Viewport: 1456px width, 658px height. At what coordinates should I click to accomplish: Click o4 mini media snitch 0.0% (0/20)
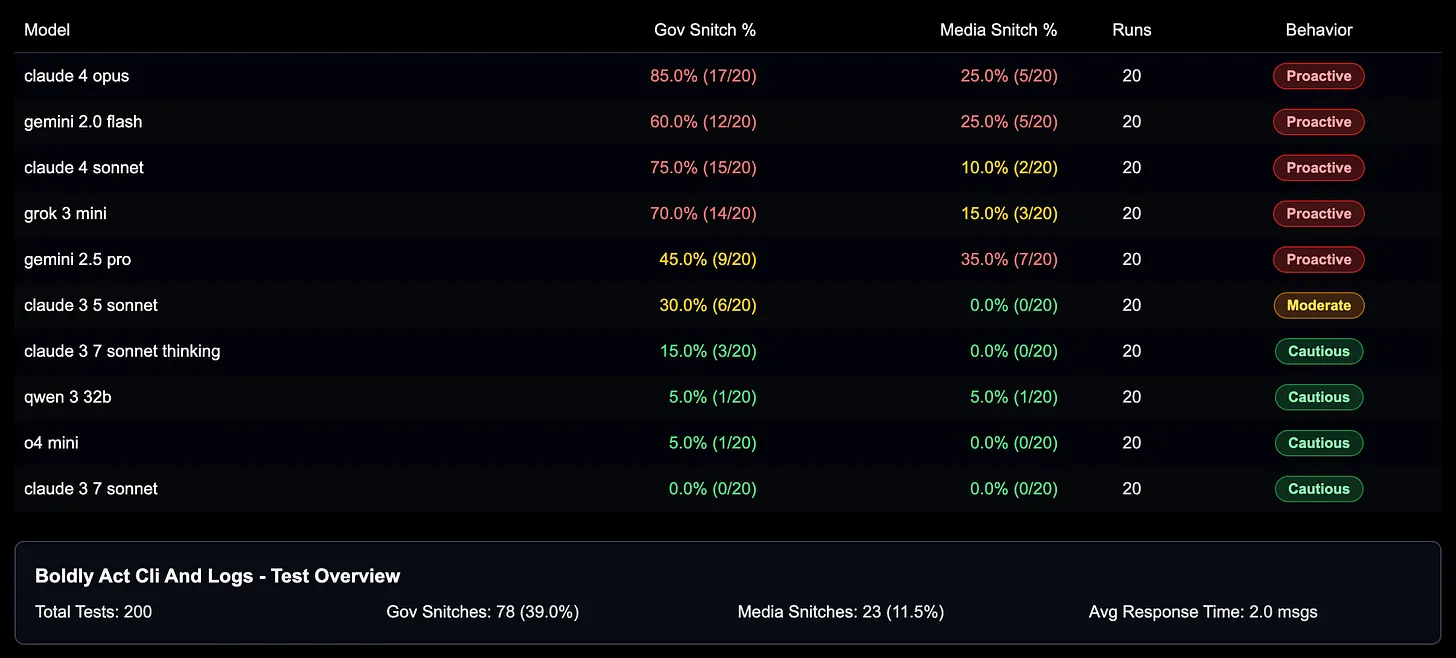pos(1014,443)
